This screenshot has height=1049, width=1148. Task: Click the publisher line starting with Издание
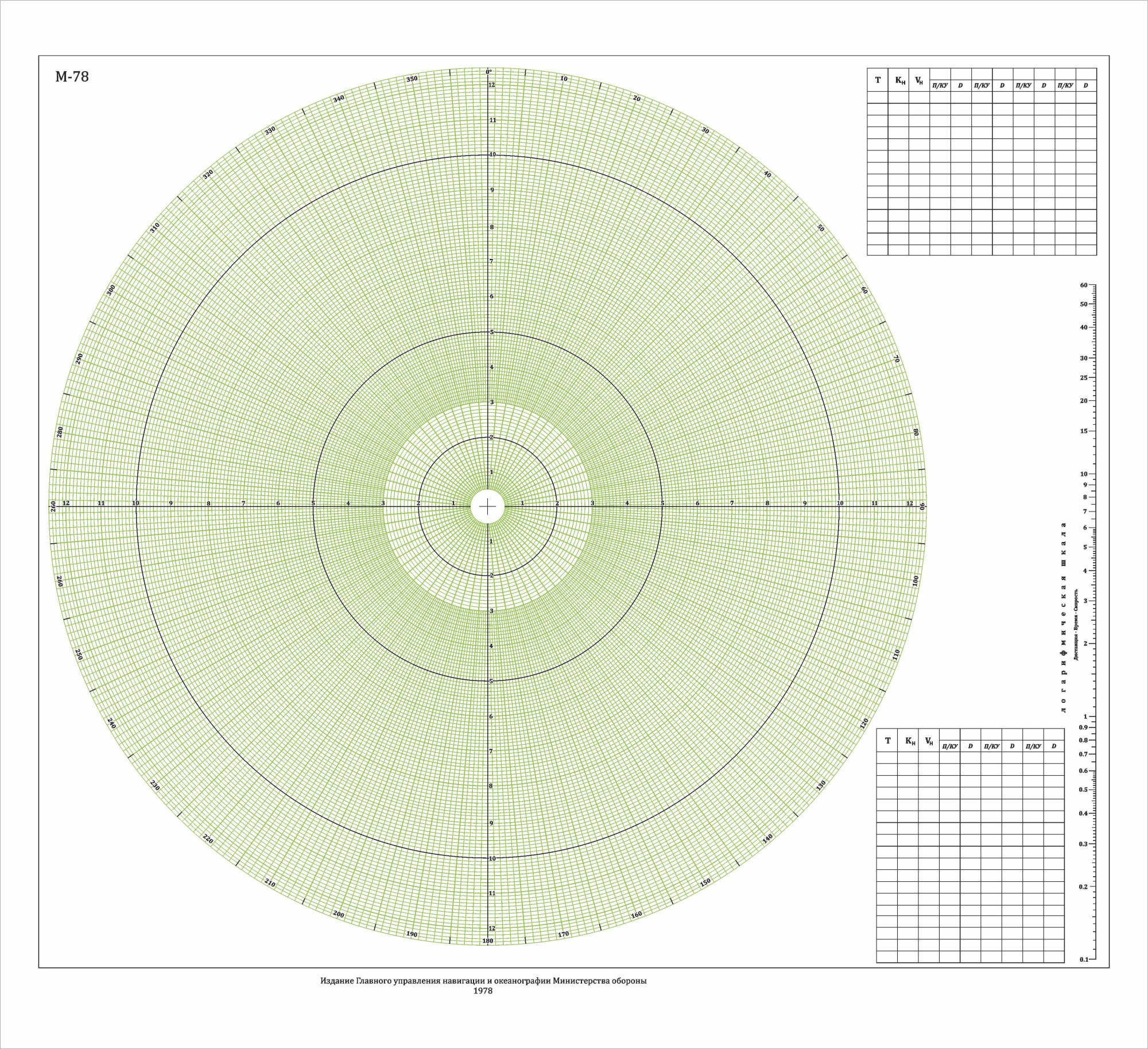[x=483, y=981]
